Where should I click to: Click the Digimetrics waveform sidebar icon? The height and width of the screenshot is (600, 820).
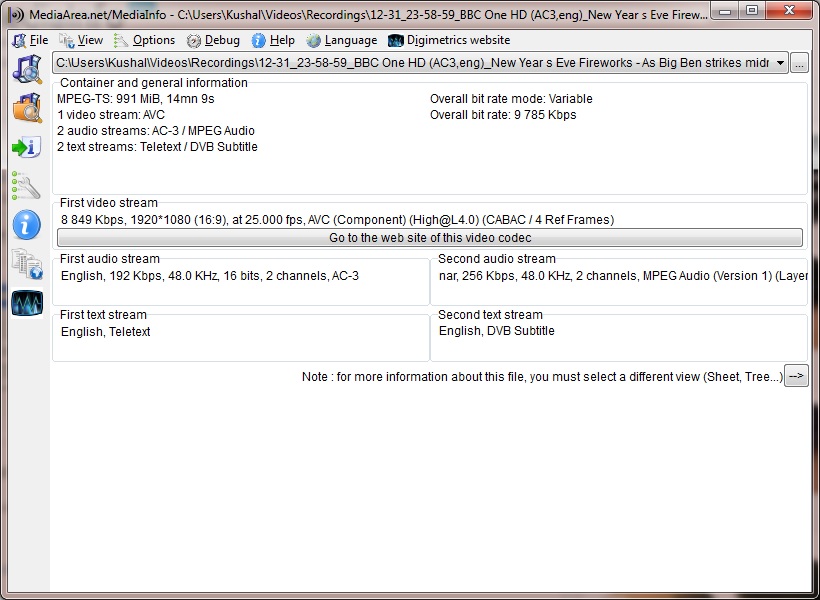tap(27, 303)
